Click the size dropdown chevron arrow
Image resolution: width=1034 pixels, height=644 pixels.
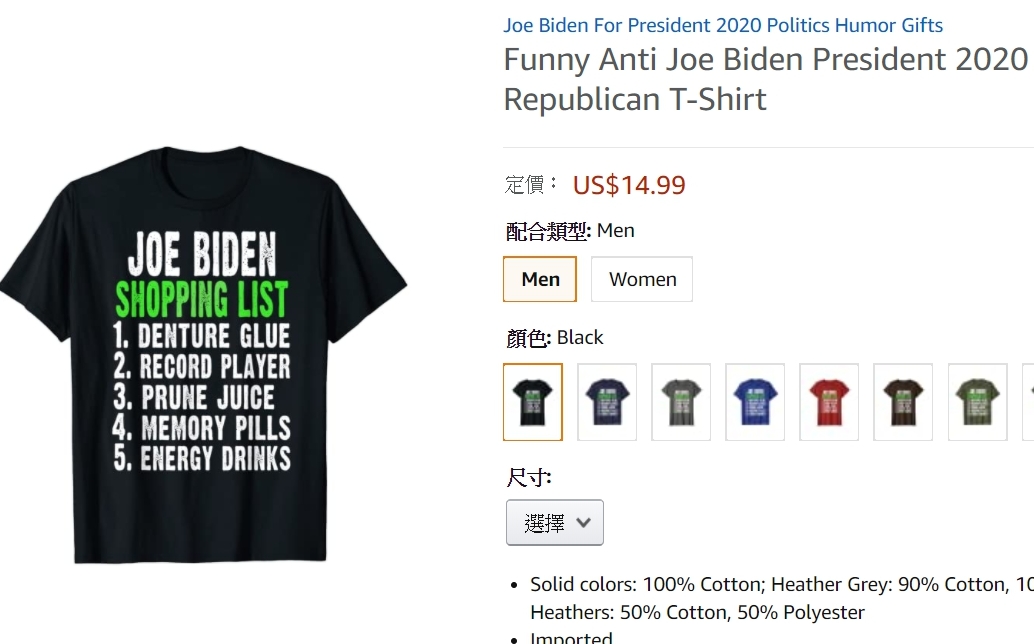tap(584, 523)
